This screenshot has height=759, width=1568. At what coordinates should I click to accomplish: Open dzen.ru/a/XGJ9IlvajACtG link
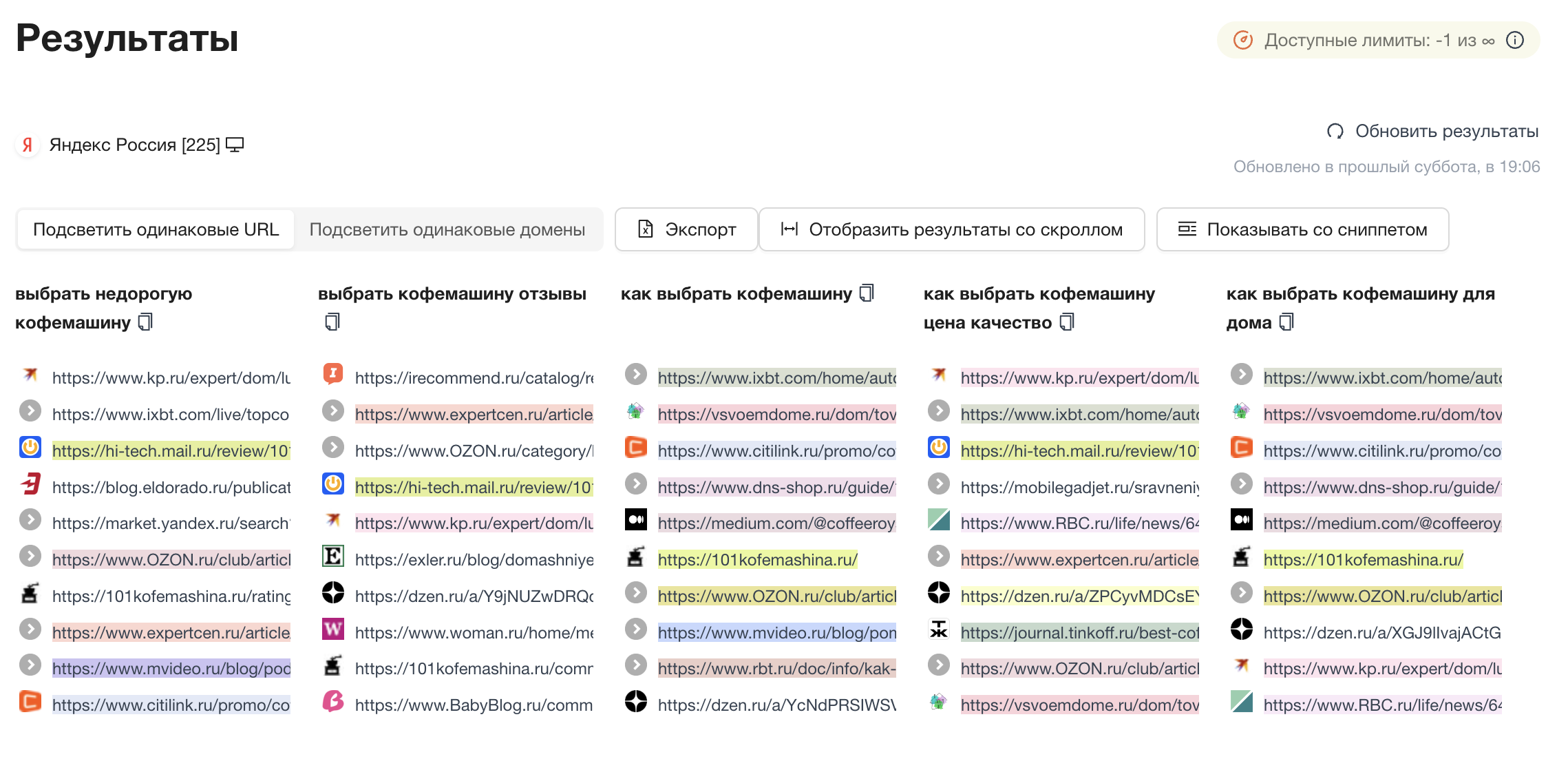(x=1383, y=632)
